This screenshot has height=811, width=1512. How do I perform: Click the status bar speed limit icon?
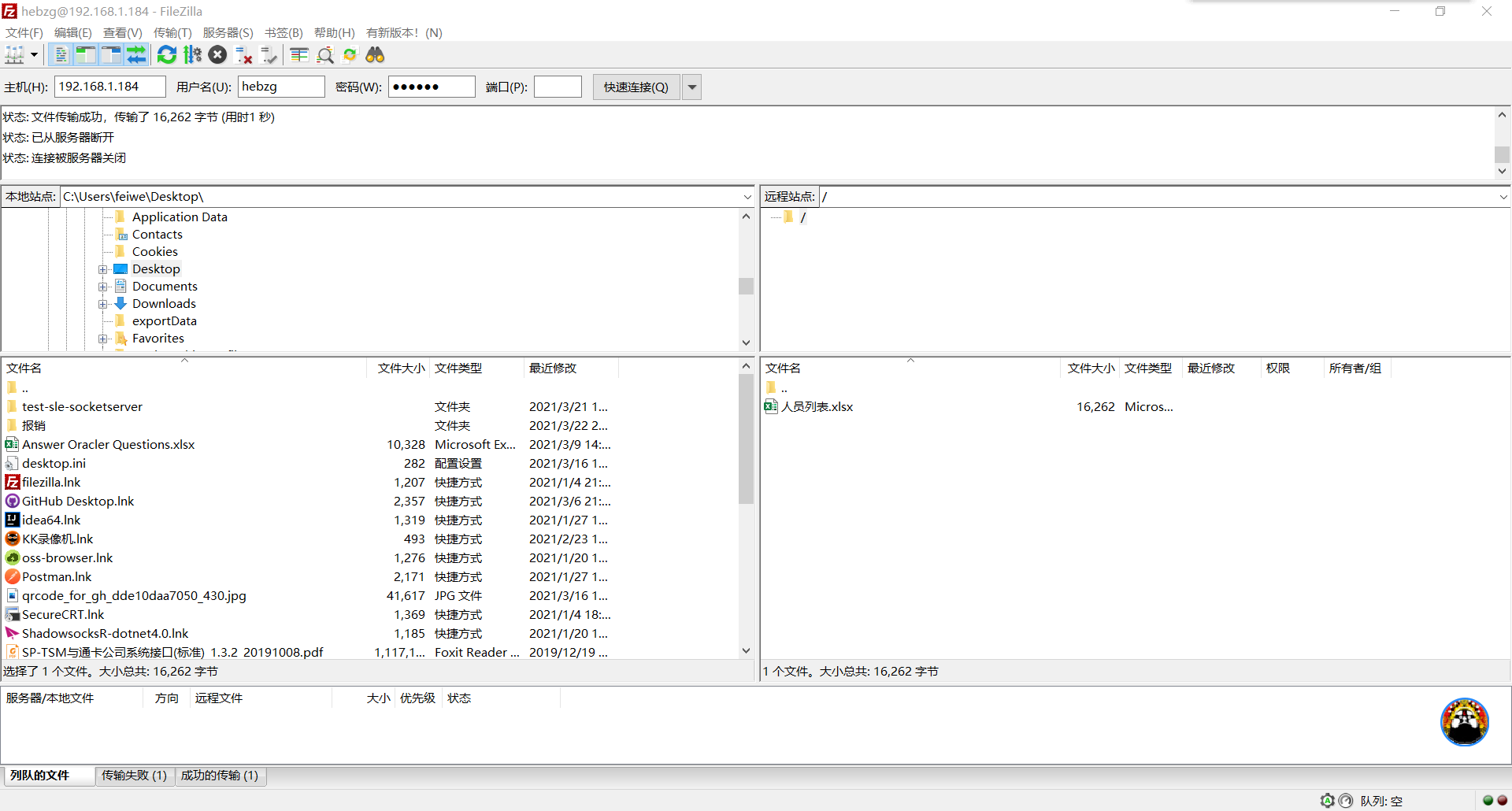1346,801
